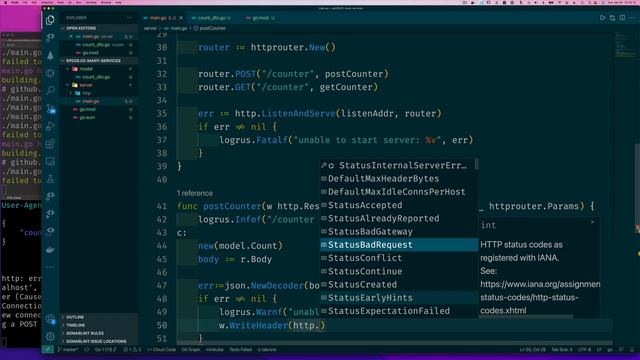
Task: Close main.go in Open Editors list
Action: (x=71, y=36)
